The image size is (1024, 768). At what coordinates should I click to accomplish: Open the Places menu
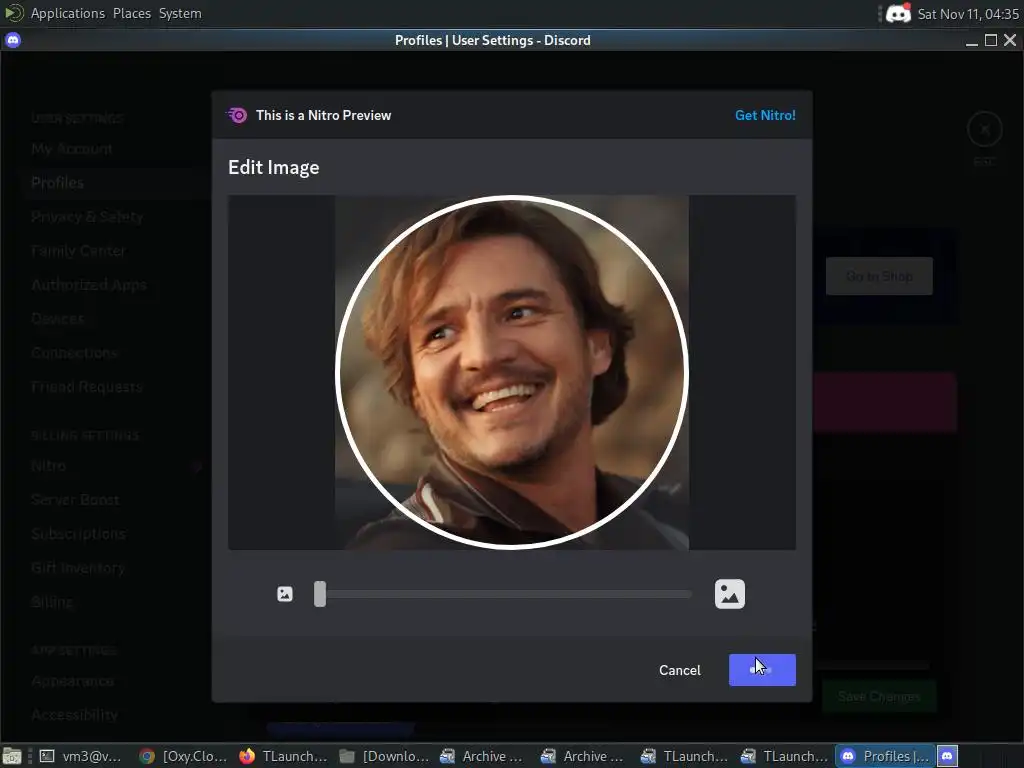(131, 13)
